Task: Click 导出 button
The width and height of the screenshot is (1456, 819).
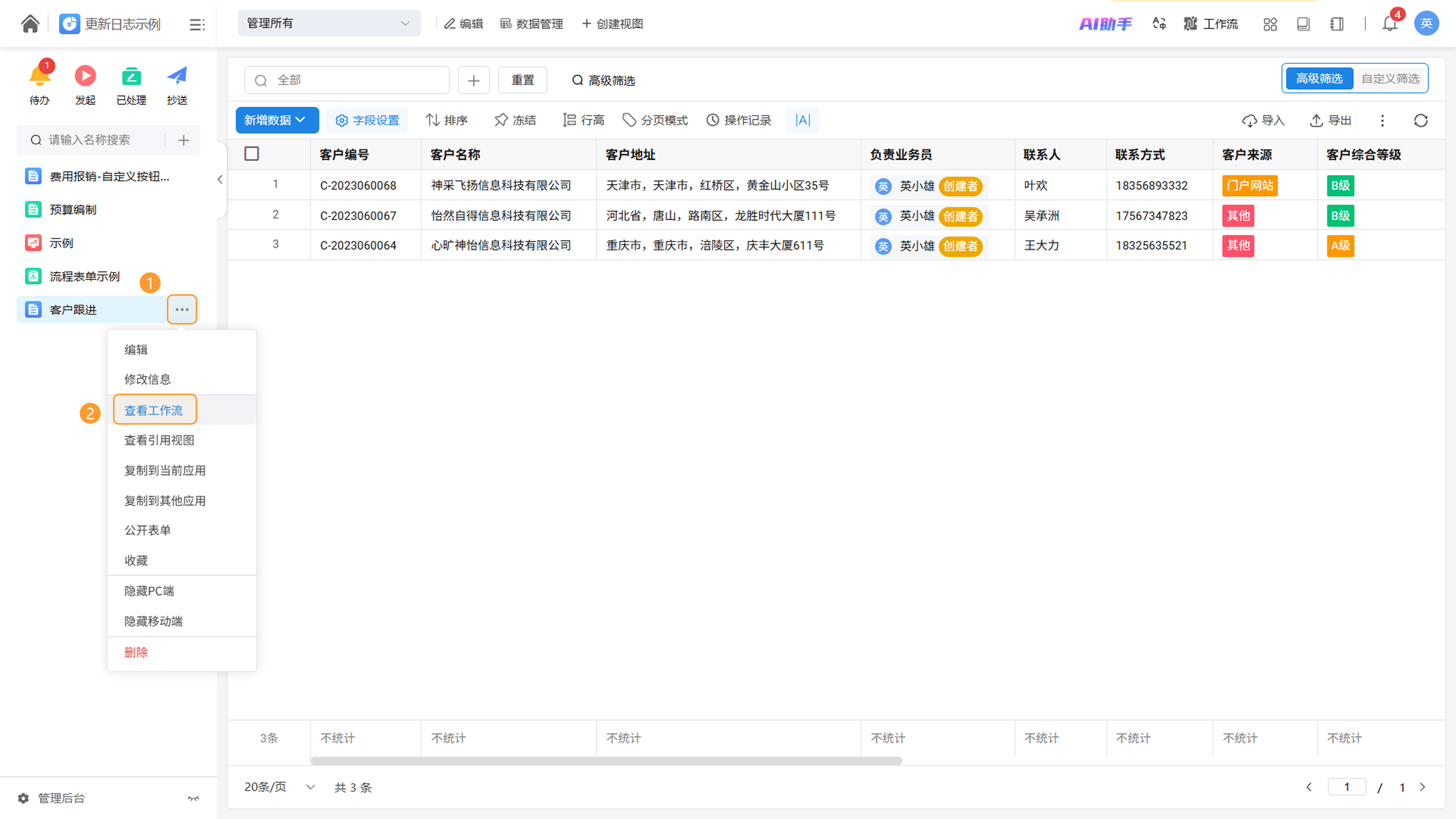Action: pyautogui.click(x=1330, y=121)
